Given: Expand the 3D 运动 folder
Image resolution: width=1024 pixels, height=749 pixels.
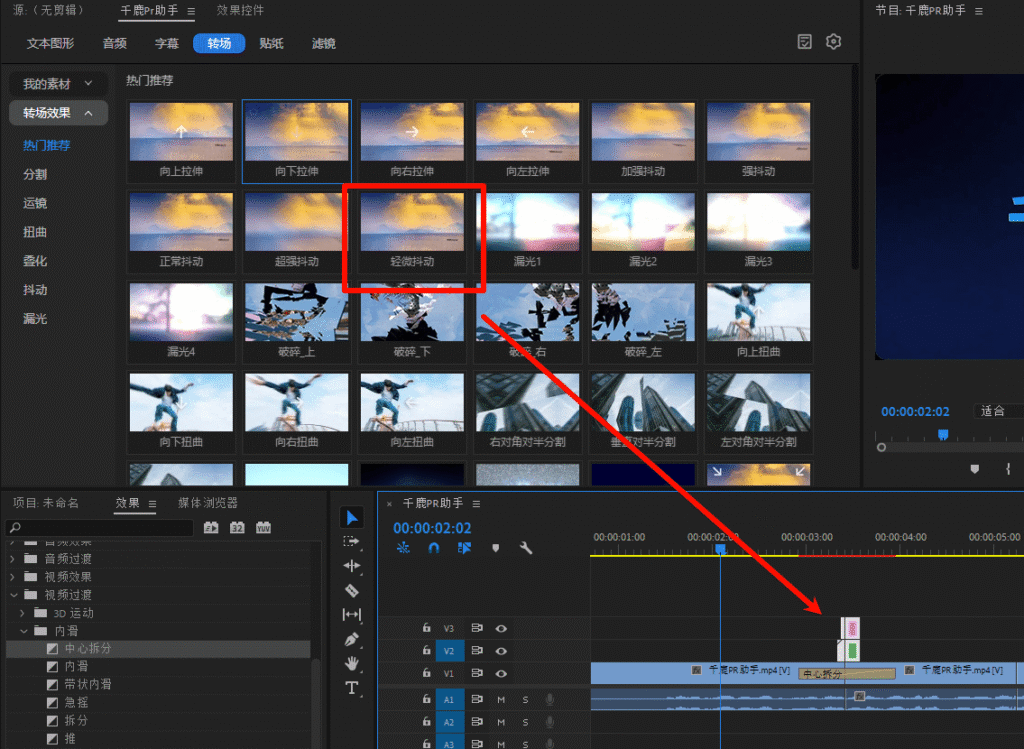Looking at the screenshot, I should click(24, 613).
